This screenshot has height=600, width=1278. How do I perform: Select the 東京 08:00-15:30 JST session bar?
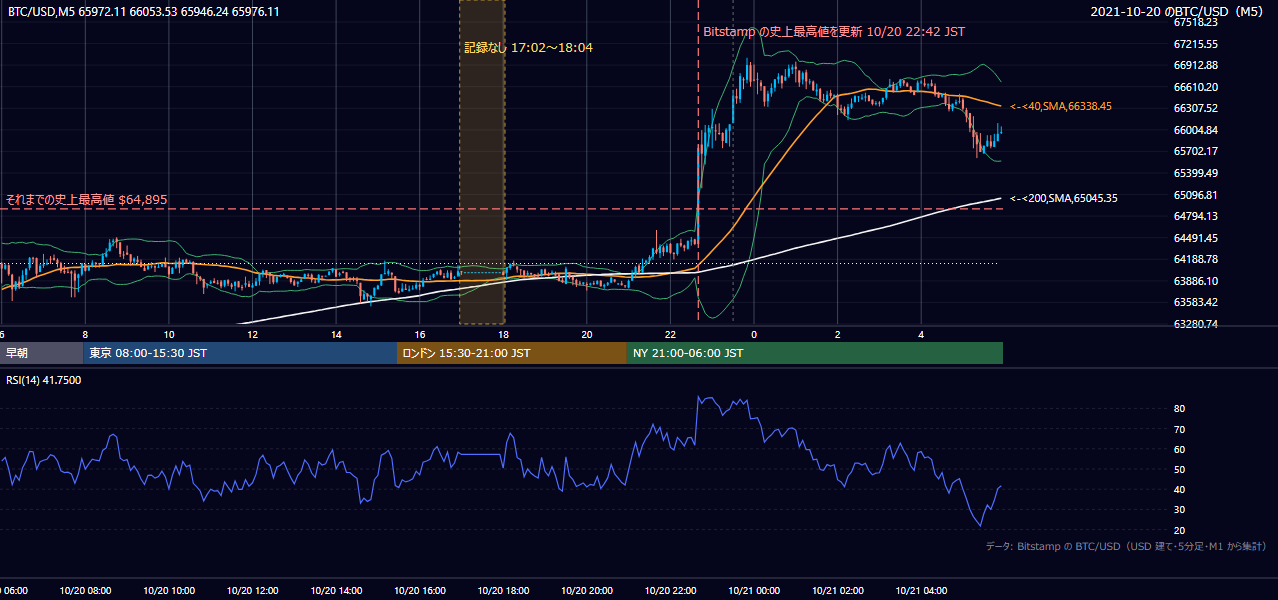(x=240, y=353)
